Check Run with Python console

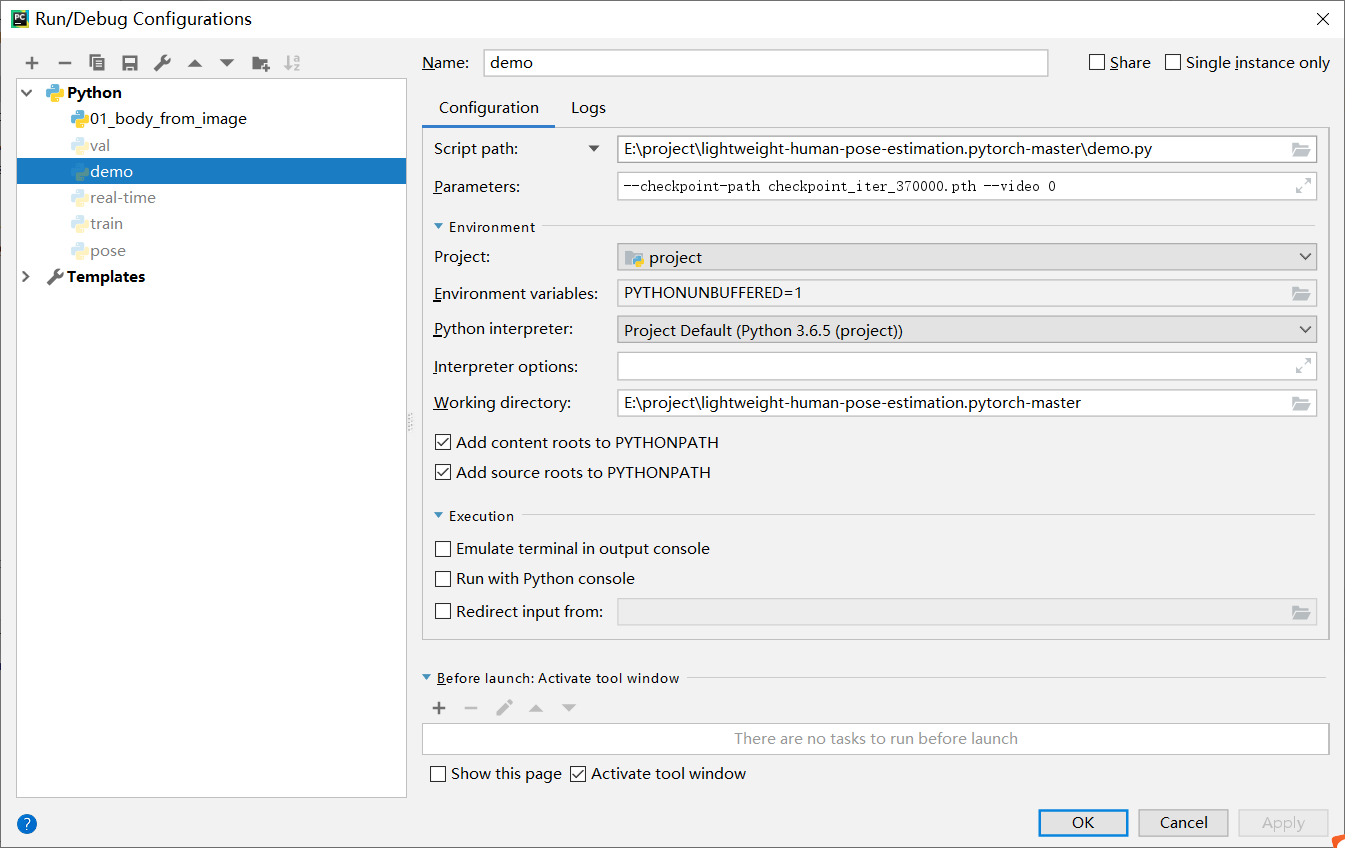(443, 578)
